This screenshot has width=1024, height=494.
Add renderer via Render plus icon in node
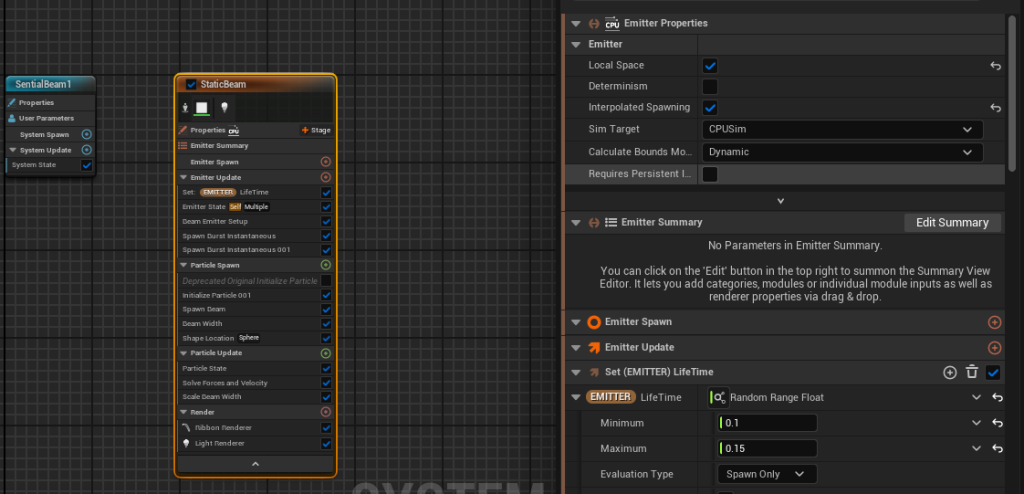tap(325, 412)
